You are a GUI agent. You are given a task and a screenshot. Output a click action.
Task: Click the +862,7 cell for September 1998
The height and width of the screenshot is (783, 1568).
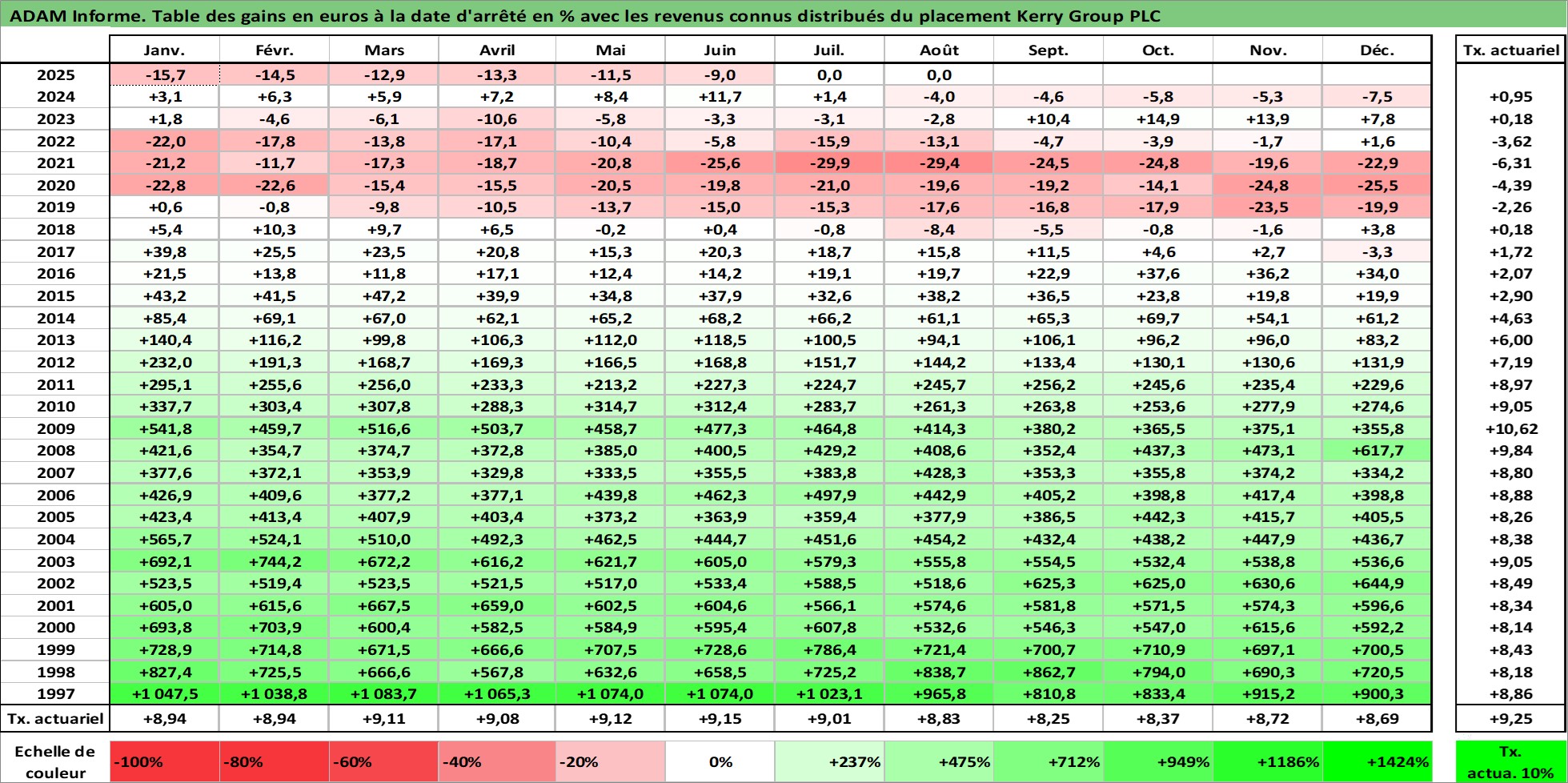(x=1049, y=672)
